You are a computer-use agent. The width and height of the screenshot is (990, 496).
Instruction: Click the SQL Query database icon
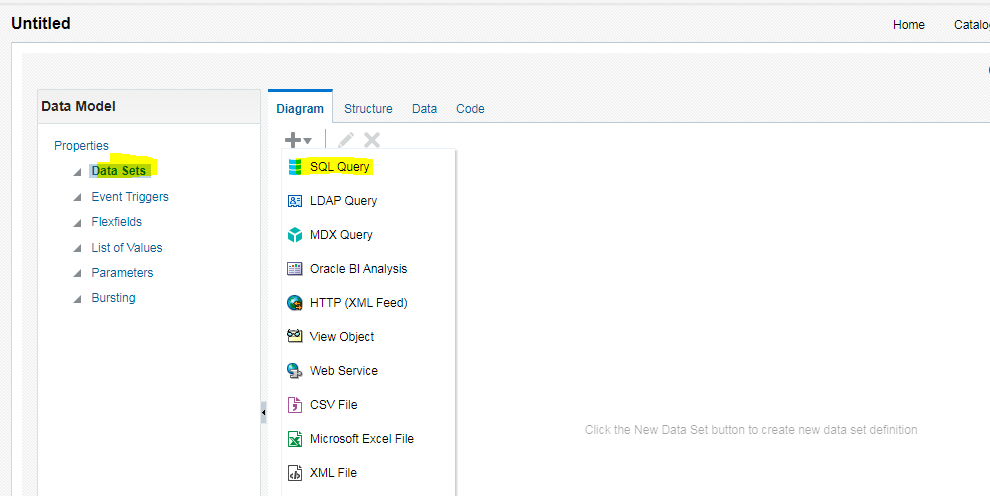click(x=295, y=167)
